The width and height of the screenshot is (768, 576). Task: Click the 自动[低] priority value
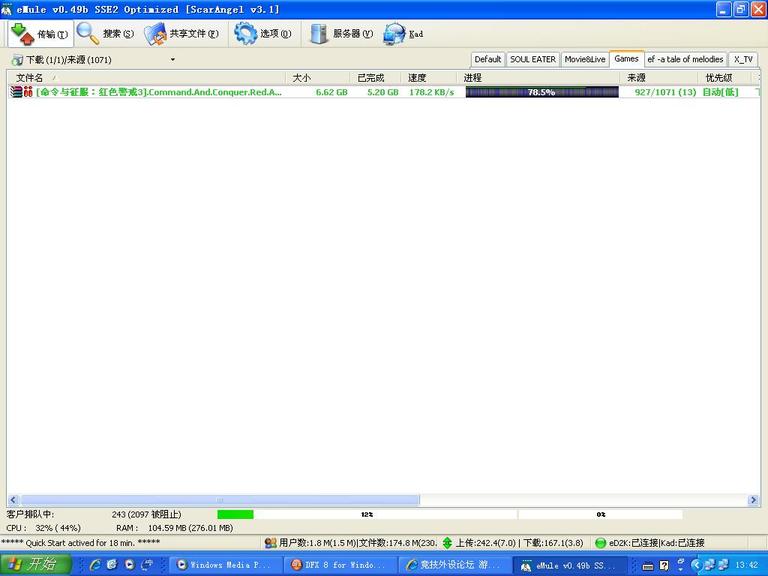click(720, 92)
